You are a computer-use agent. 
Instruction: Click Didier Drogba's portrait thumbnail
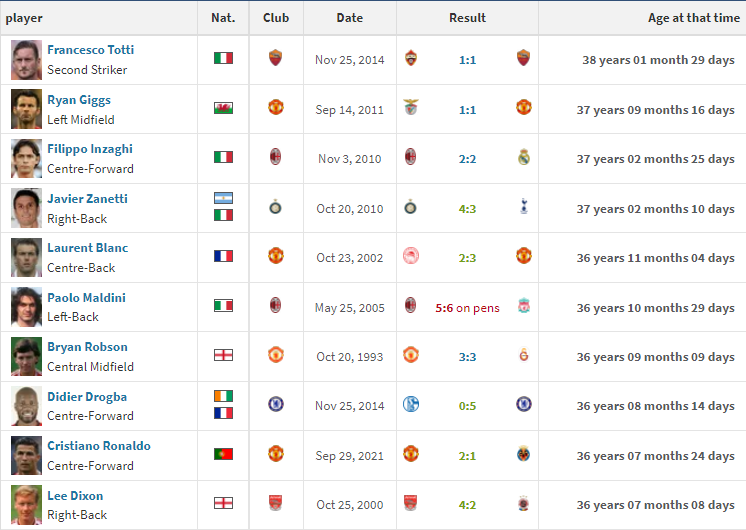click(x=27, y=406)
